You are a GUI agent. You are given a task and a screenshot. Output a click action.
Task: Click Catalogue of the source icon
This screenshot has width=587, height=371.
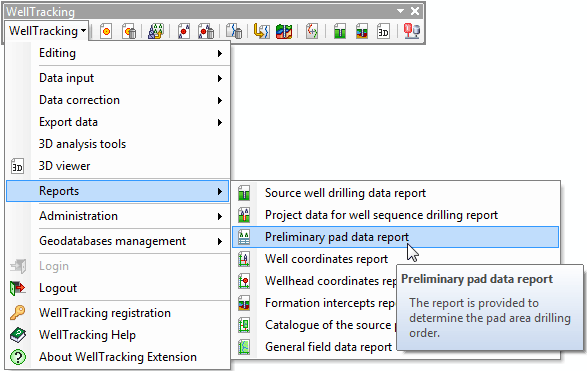[244, 325]
